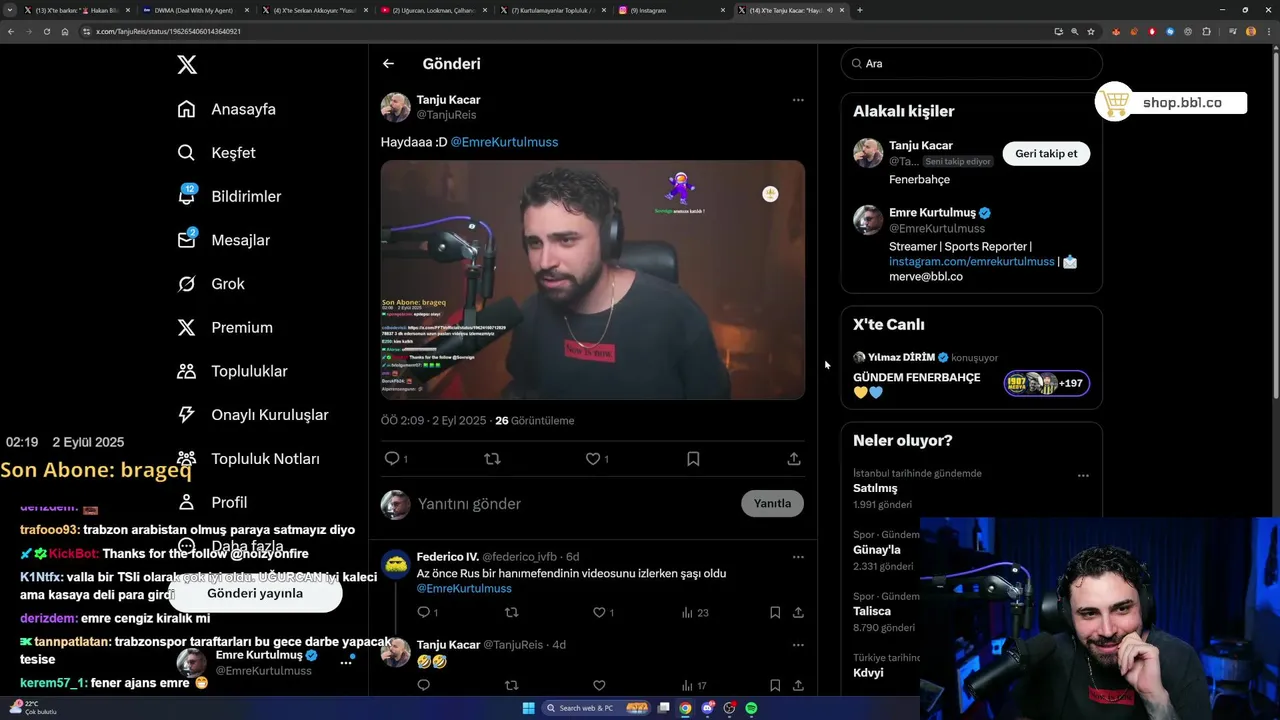This screenshot has width=1280, height=720.
Task: Like Federico IV.'s reply
Action: point(599,612)
